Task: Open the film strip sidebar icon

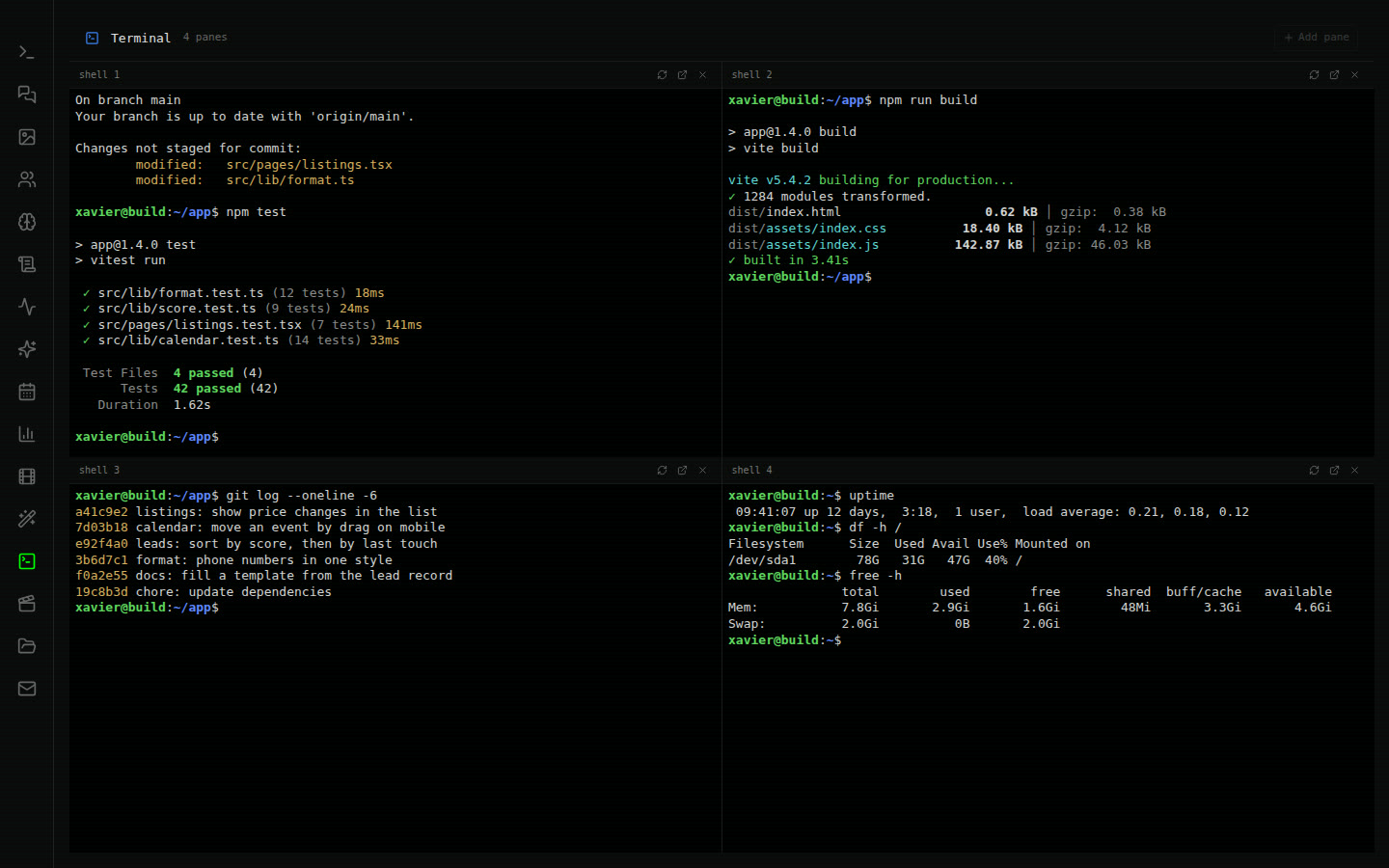Action: 27,476
